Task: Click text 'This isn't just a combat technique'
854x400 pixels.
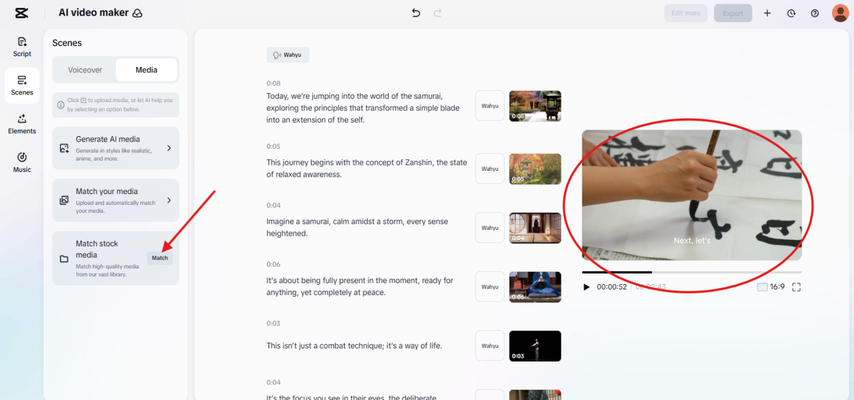Action: pyautogui.click(x=352, y=346)
